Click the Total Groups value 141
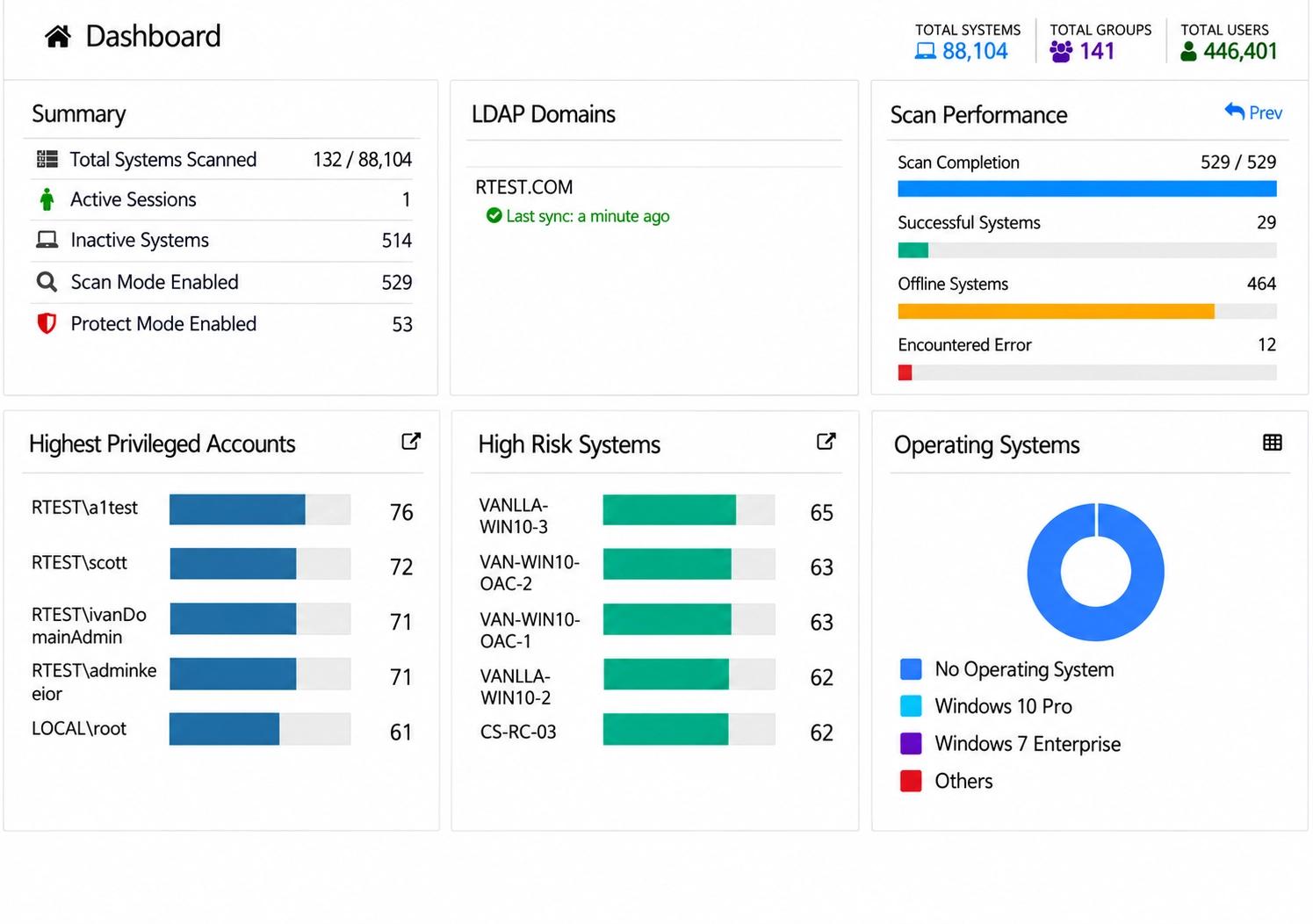1313x924 pixels. click(x=1097, y=51)
